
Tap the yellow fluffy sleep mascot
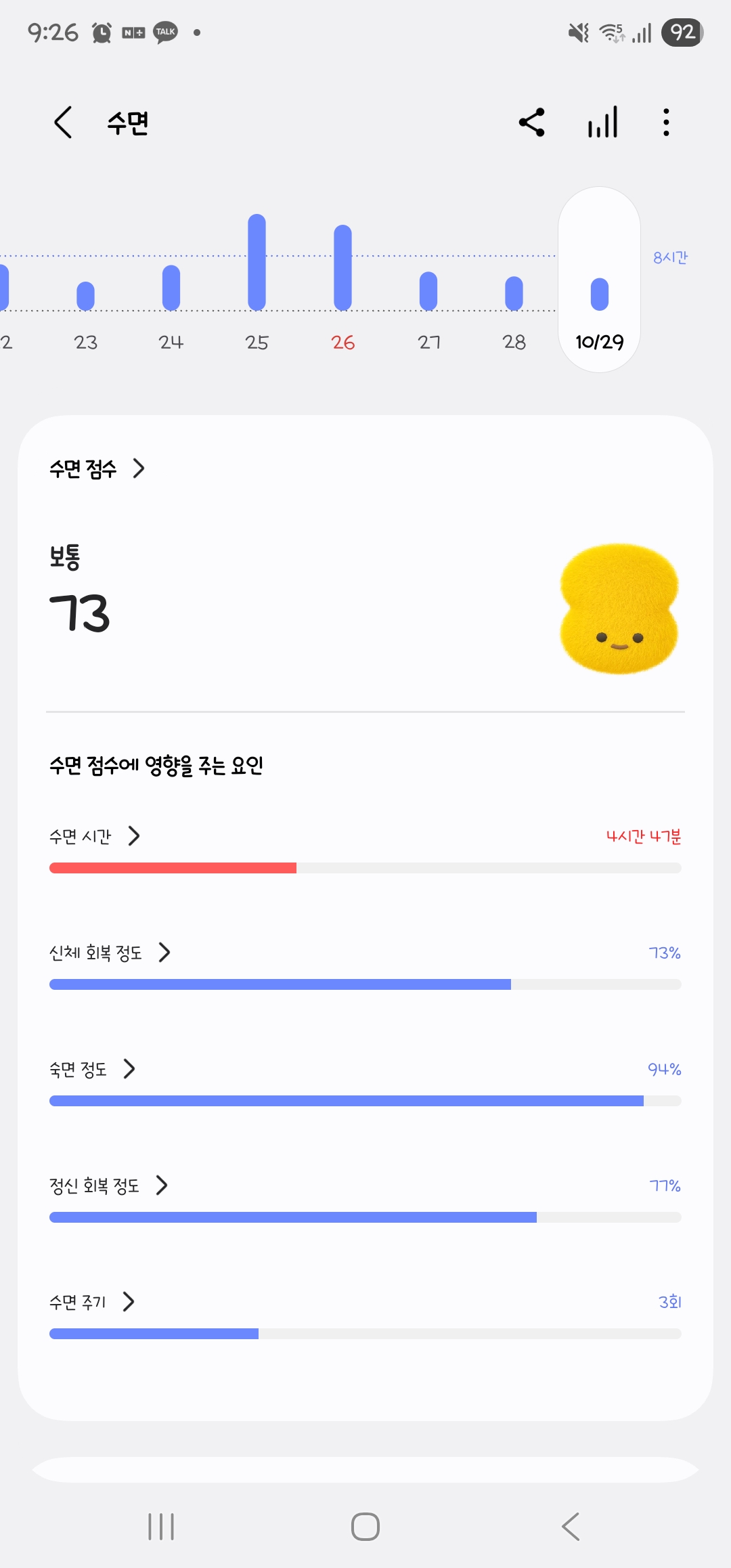[619, 608]
